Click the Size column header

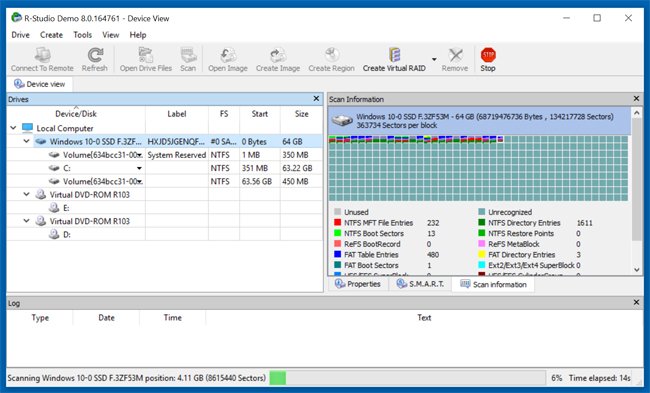click(x=301, y=114)
